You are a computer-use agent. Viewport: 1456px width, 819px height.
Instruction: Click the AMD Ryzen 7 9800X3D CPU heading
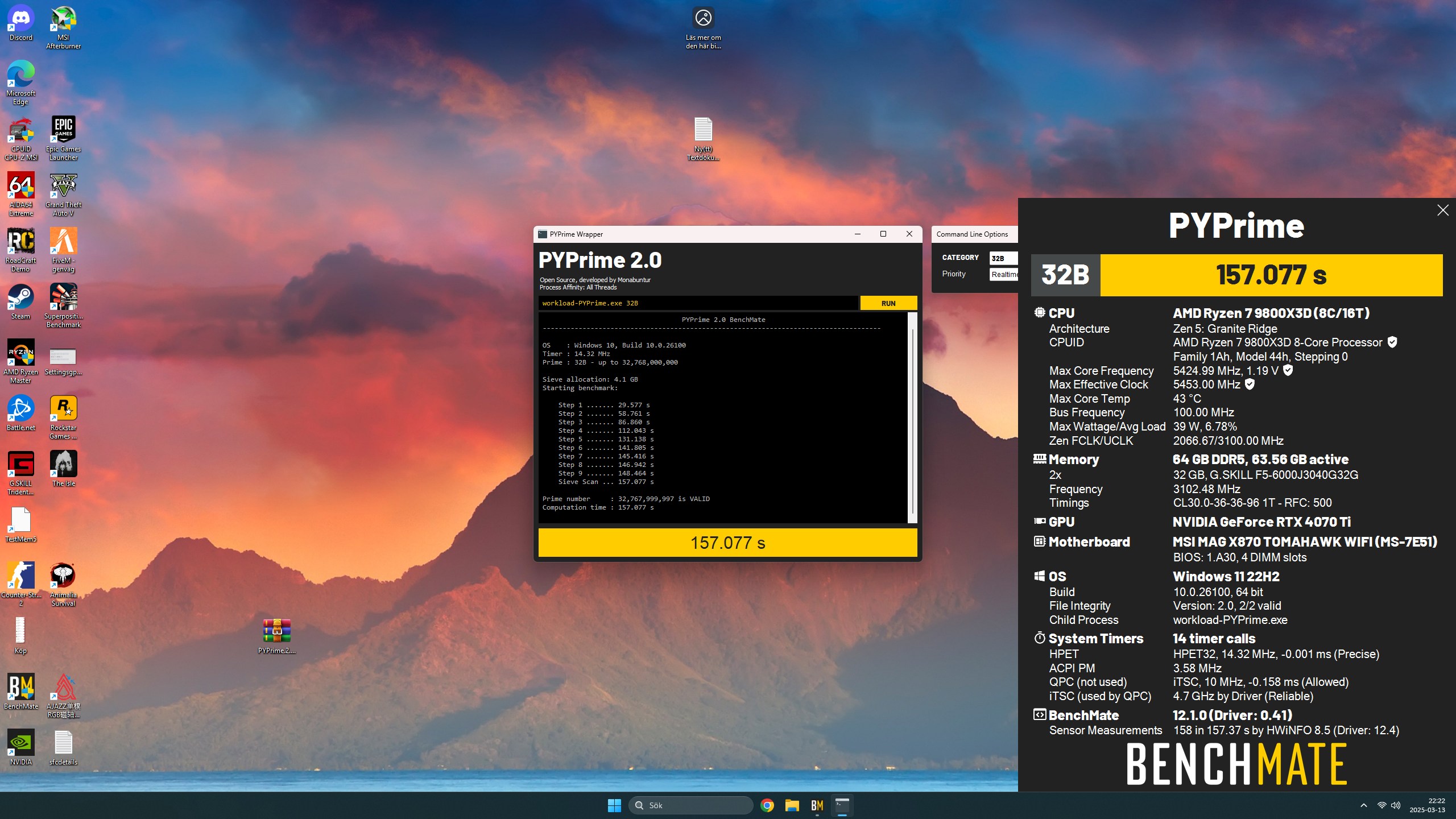[x=1271, y=313]
